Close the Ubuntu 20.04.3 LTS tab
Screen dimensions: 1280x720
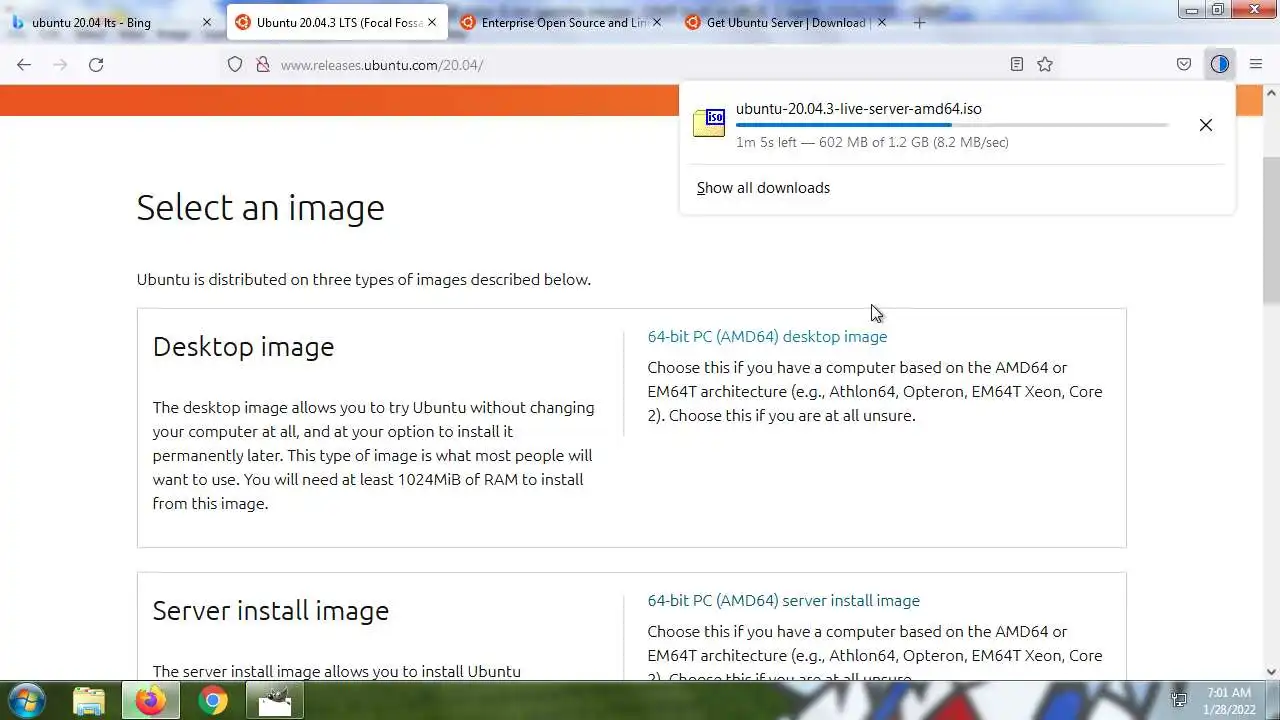(432, 22)
